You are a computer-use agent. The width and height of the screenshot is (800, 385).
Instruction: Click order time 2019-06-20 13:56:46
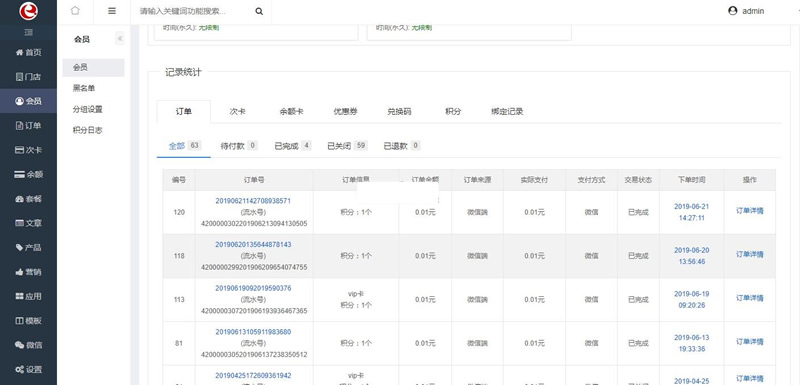click(x=691, y=256)
